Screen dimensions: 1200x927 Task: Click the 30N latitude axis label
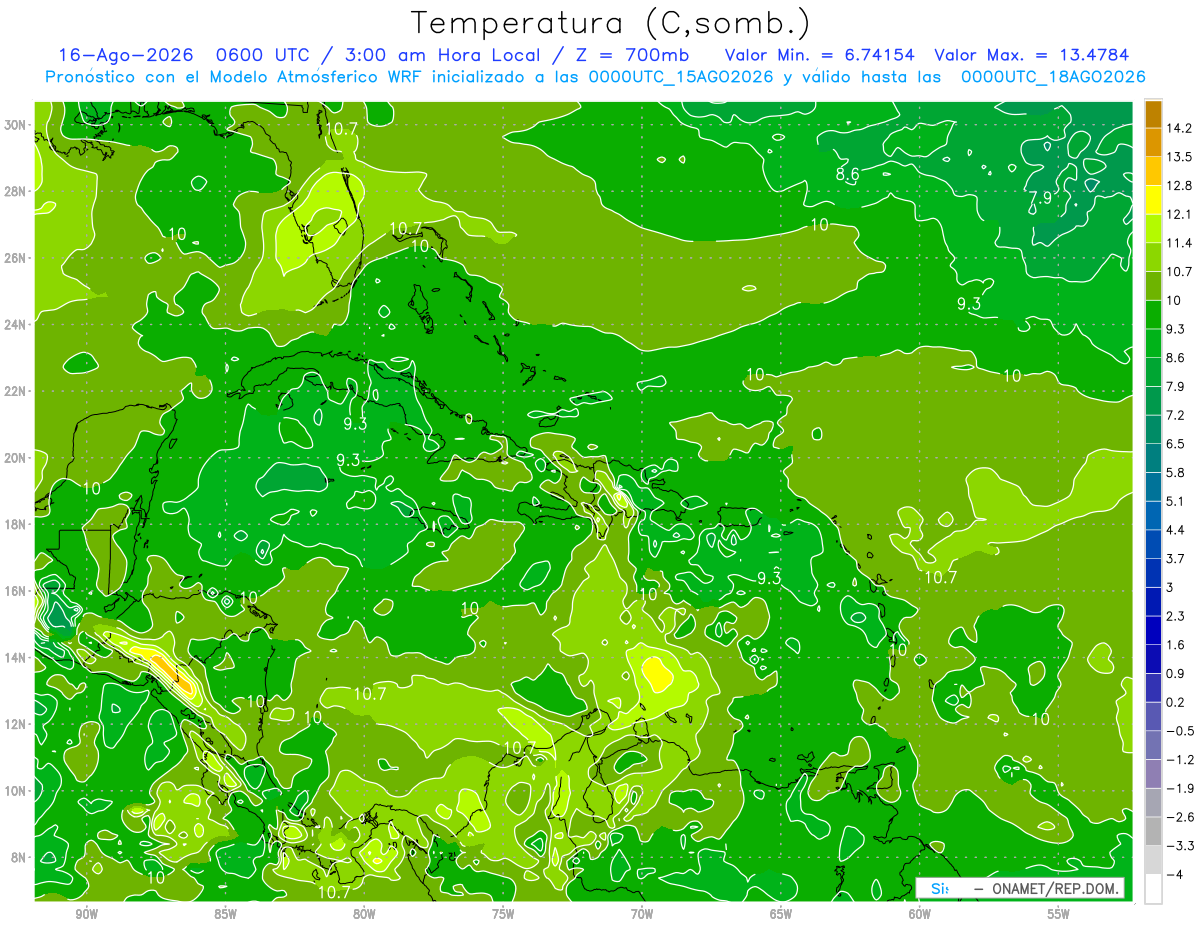pyautogui.click(x=17, y=125)
